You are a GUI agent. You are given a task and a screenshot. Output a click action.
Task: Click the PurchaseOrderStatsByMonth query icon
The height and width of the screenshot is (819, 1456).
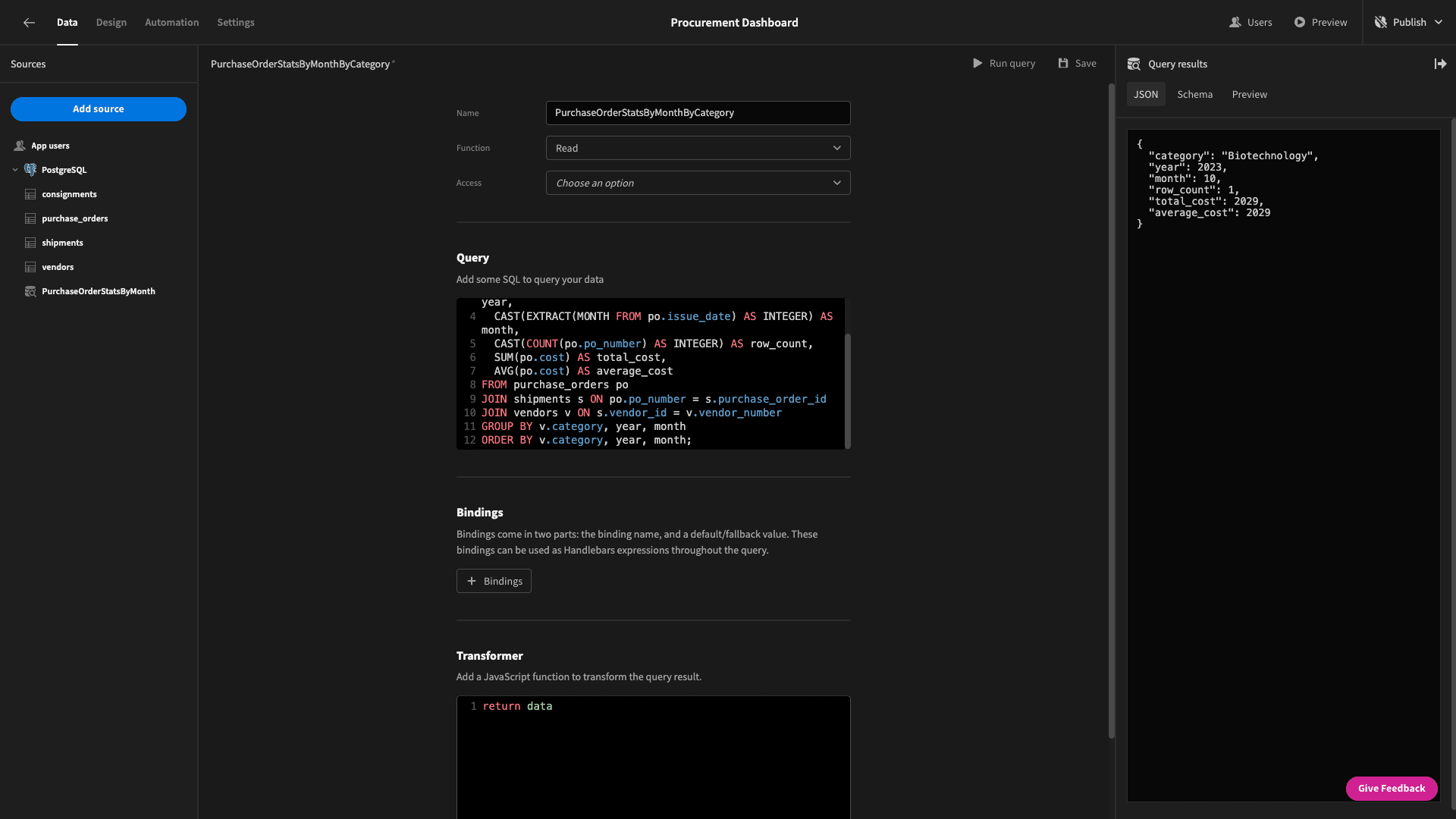[x=30, y=291]
